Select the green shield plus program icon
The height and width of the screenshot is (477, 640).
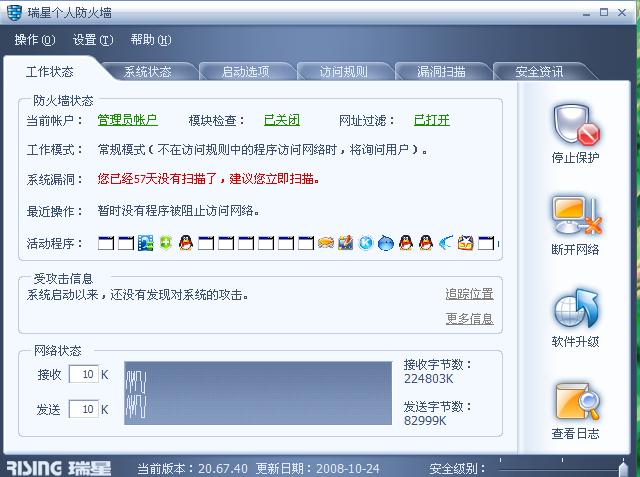click(166, 243)
